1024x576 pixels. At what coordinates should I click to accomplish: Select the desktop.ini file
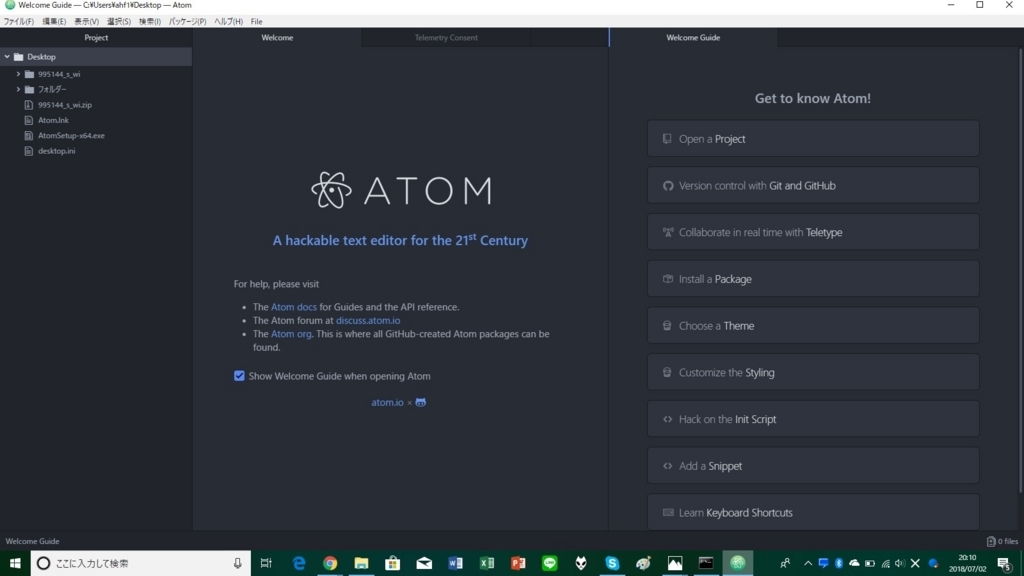tap(56, 151)
